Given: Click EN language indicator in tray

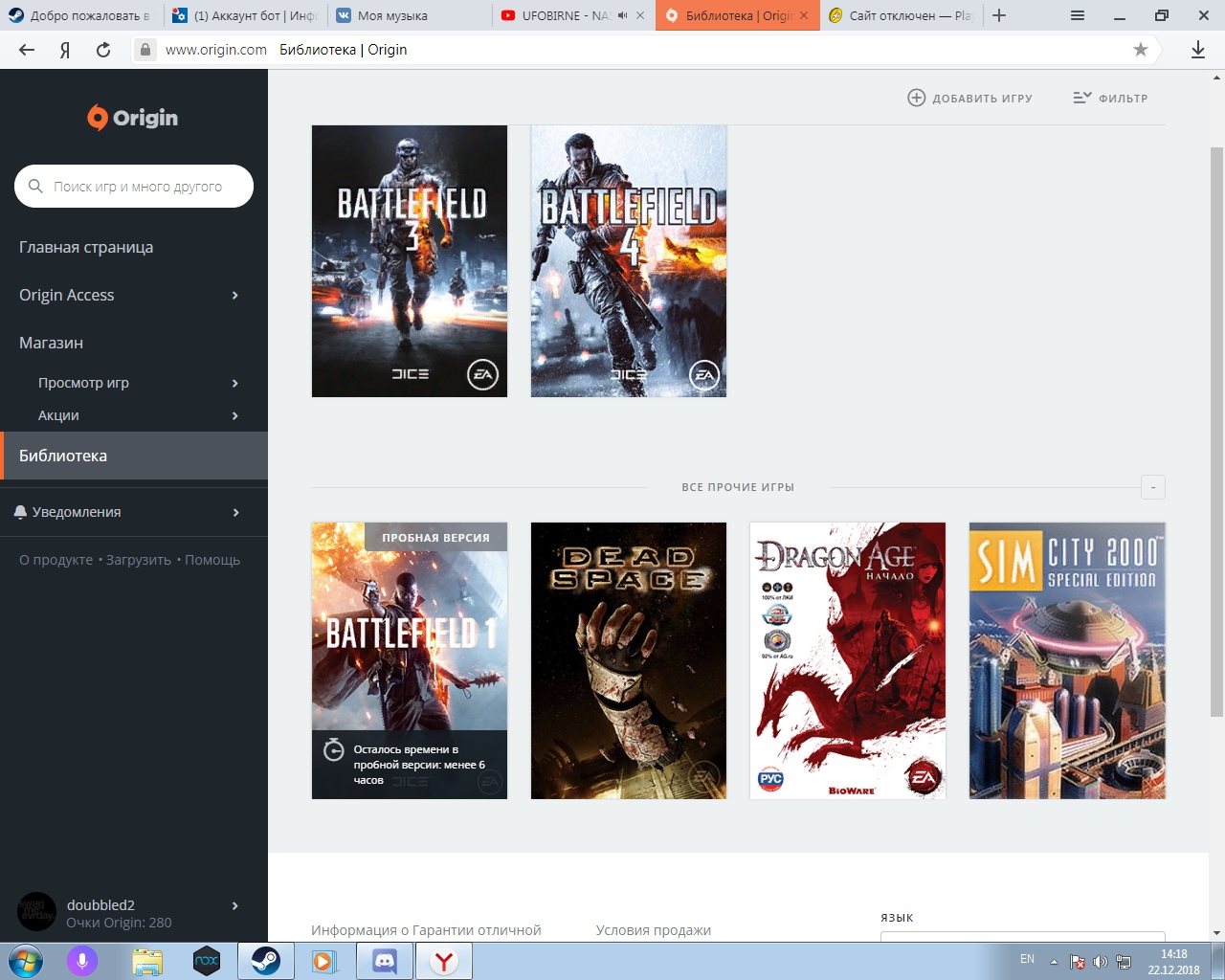Looking at the screenshot, I should [1027, 959].
